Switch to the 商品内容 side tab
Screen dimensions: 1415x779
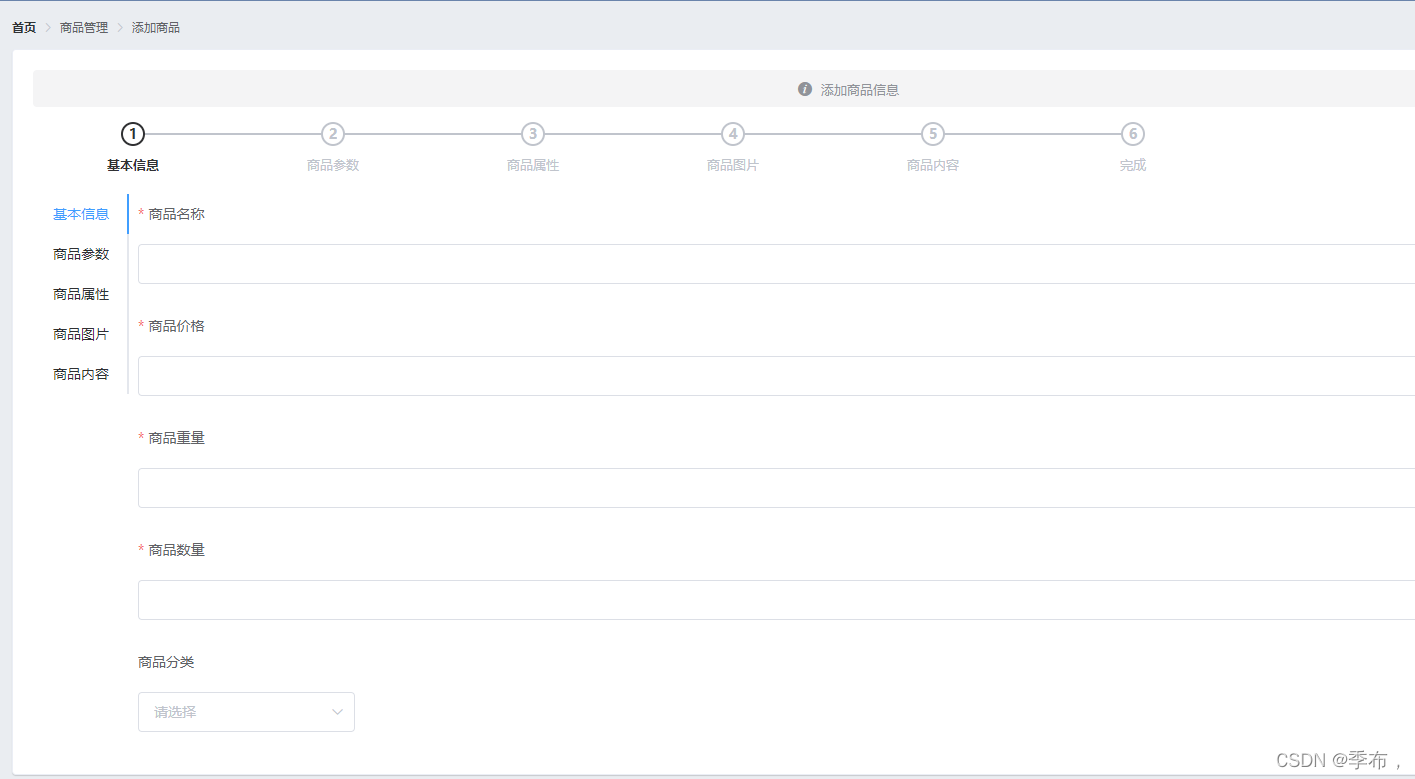tap(81, 374)
